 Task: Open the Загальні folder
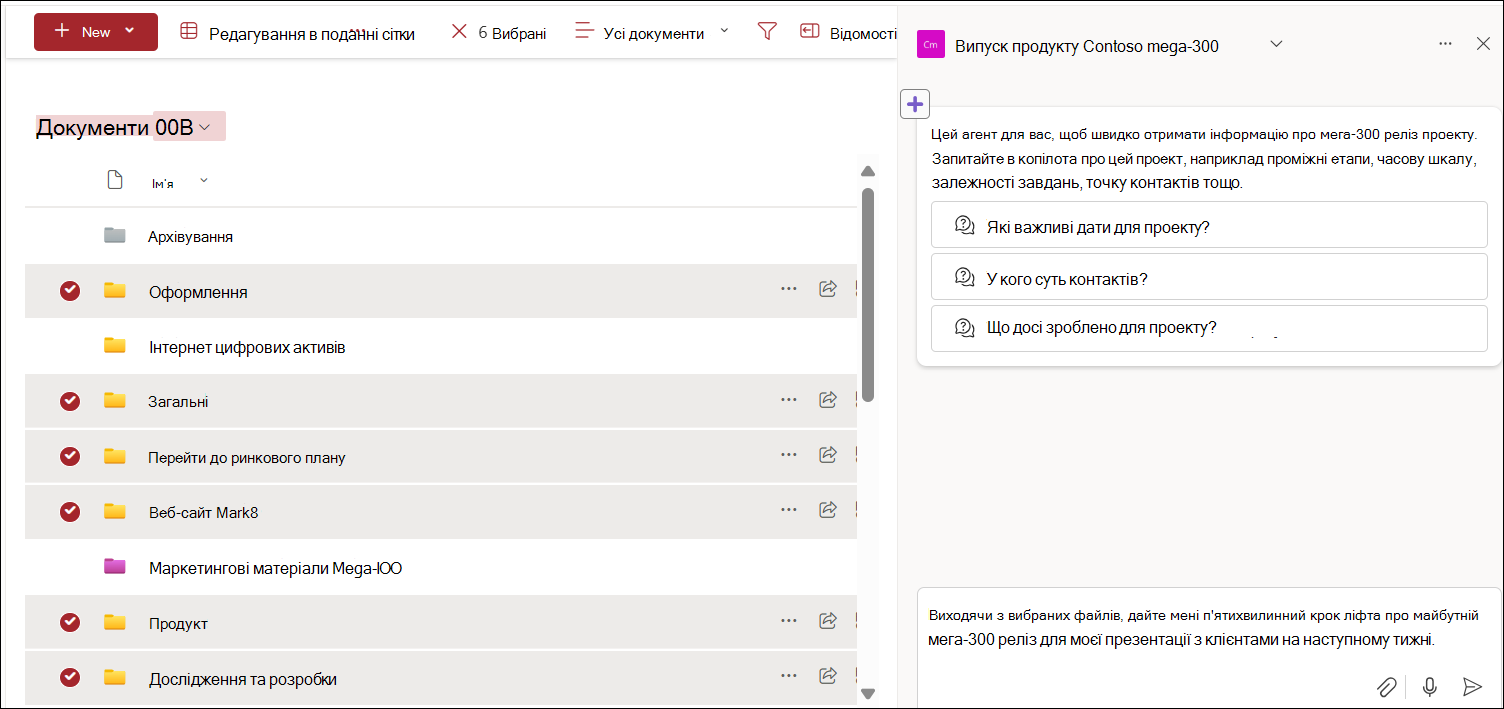tap(178, 402)
